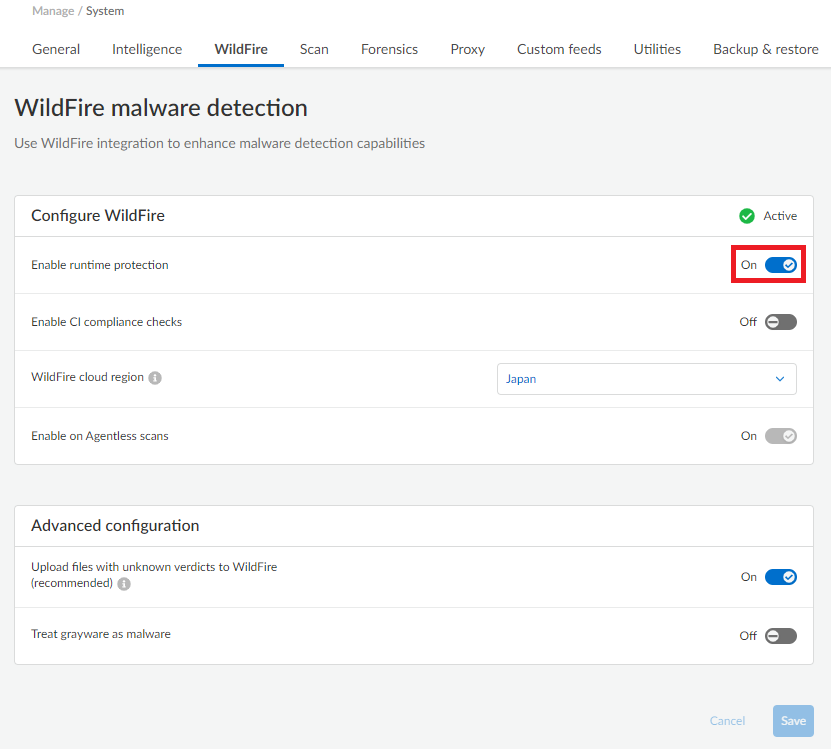Screen dimensions: 831x749
Task: Open the WildFire cloud region dropdown
Action: (x=647, y=379)
